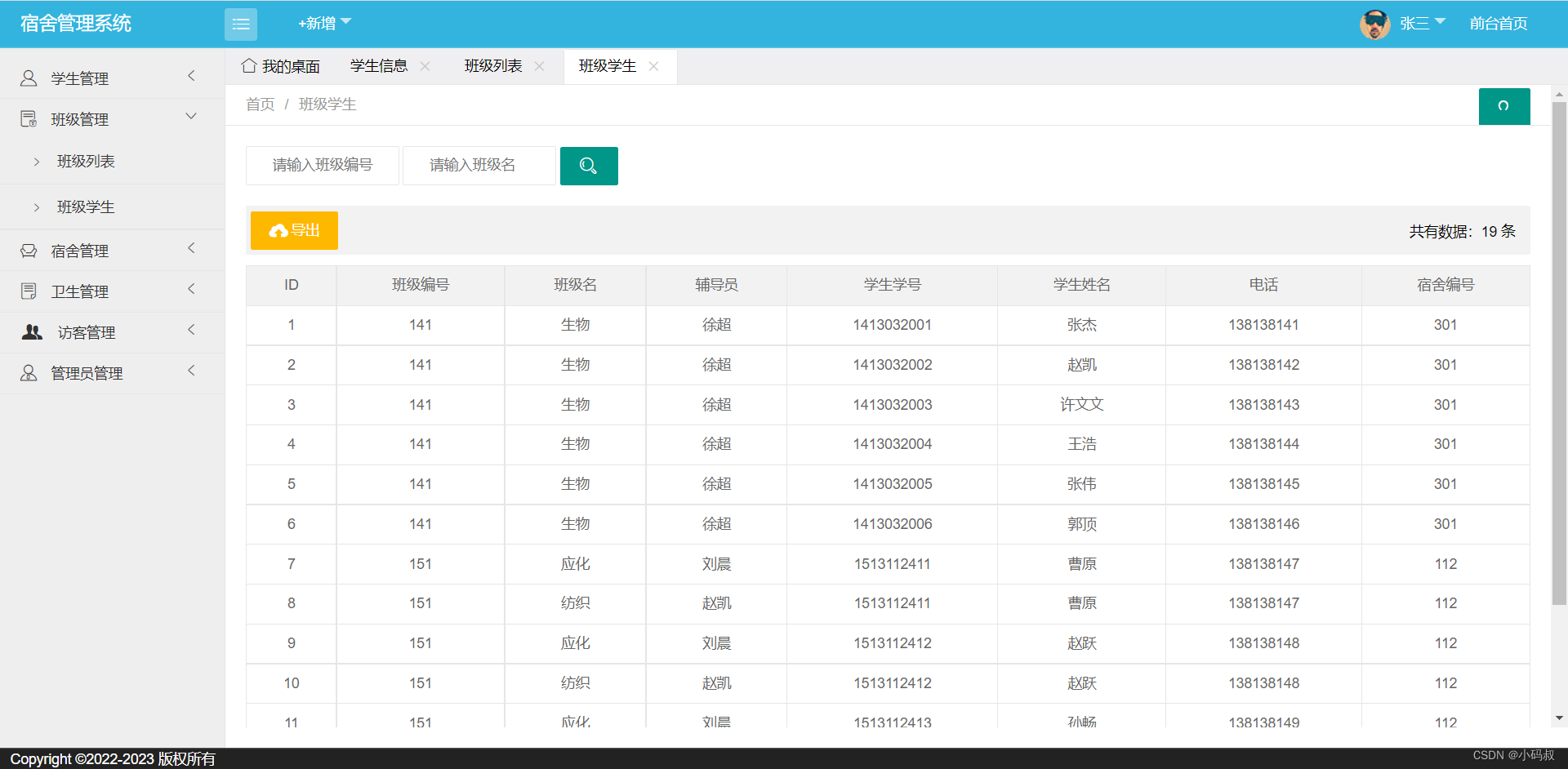Expand the 学生管理 menu chevron

click(x=192, y=76)
